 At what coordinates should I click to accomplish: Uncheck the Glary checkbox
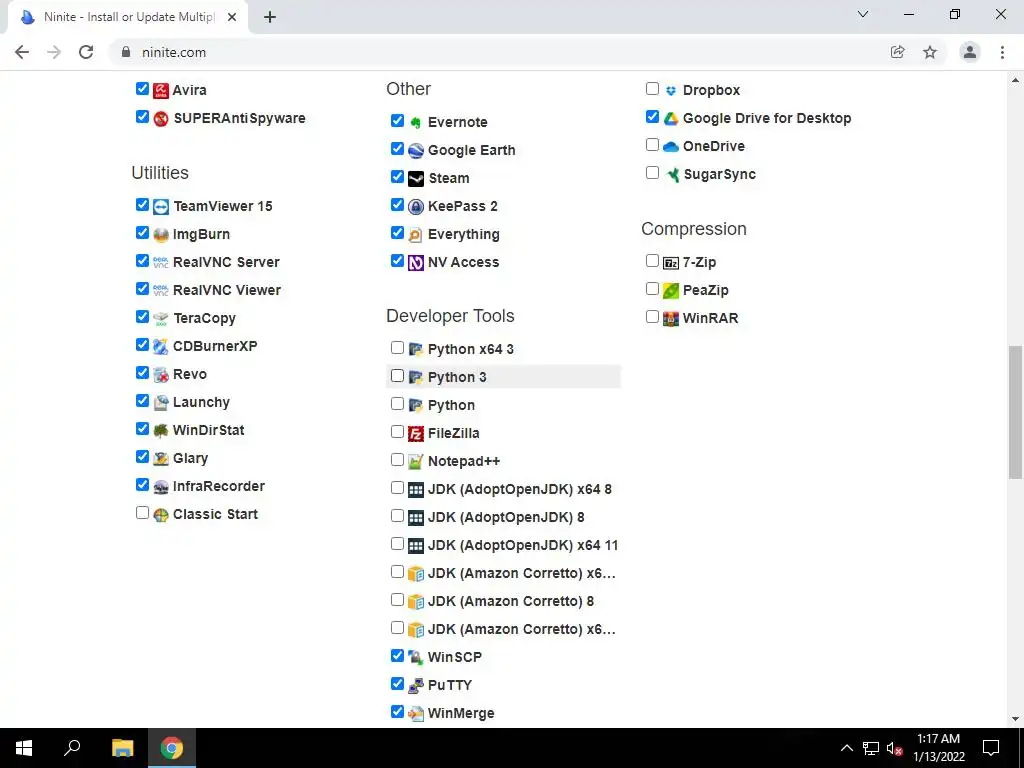[x=142, y=456]
